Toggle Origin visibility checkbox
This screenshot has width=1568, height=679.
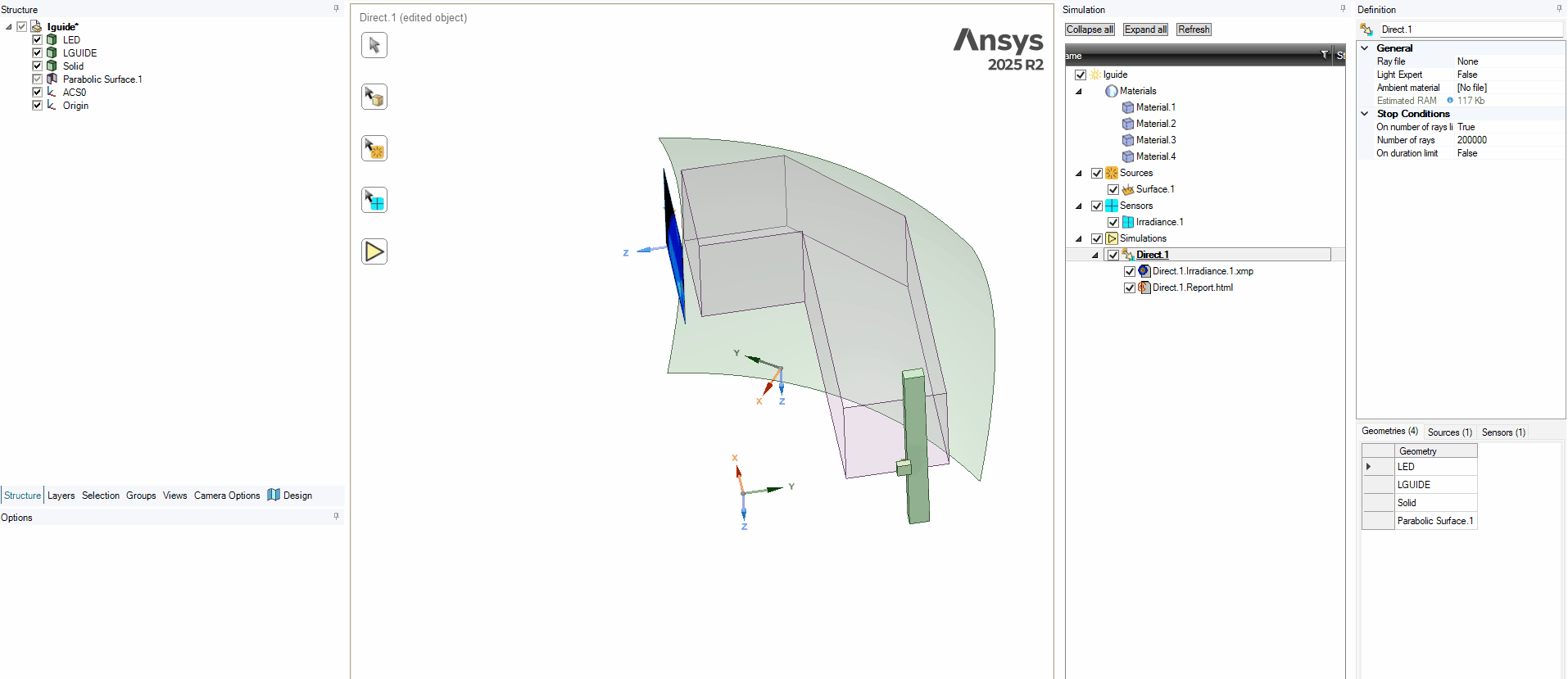(37, 105)
